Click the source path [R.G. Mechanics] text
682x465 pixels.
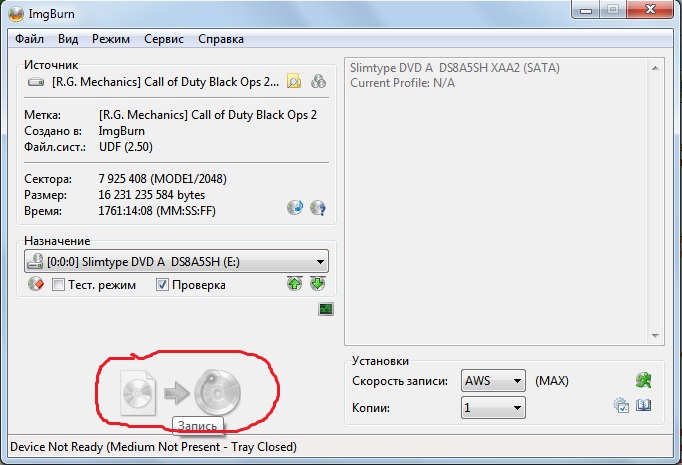165,82
